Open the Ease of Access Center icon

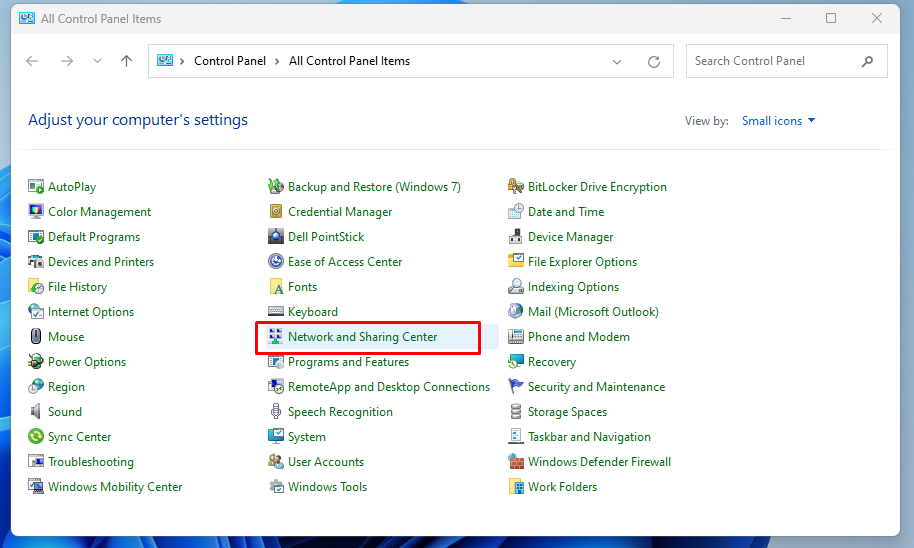click(x=276, y=262)
